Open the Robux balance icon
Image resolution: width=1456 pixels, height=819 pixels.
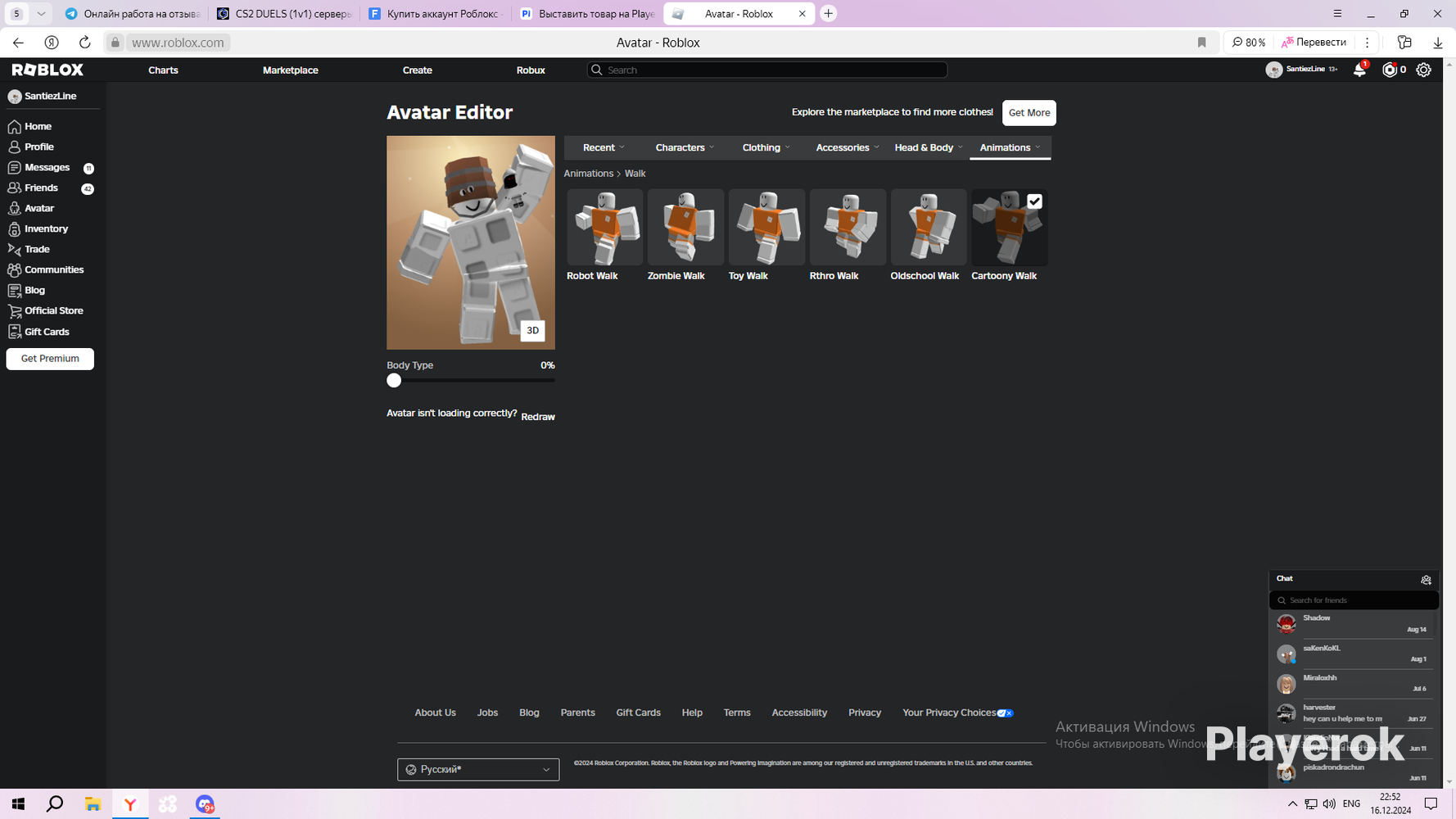1390,70
